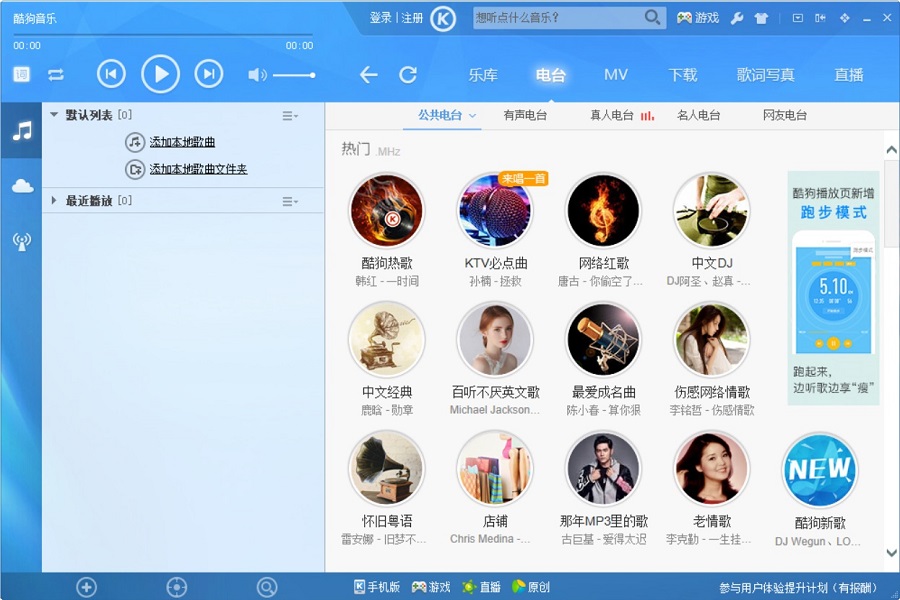
Task: Play the KTV必点曲 station
Action: [x=495, y=211]
